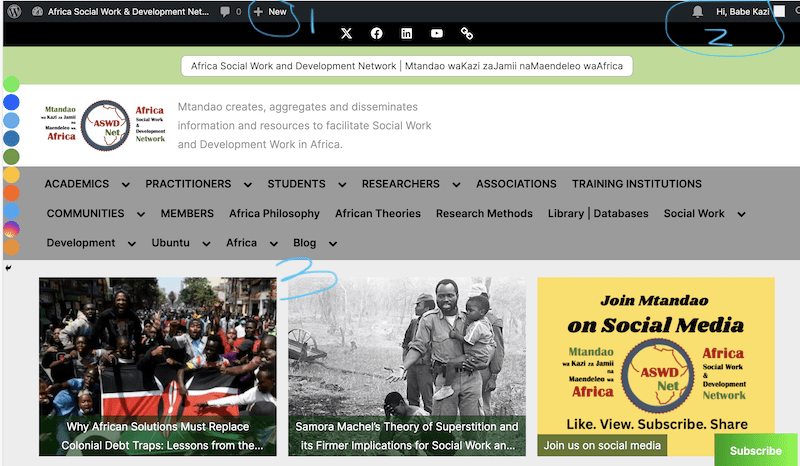Viewport: 800px width, 466px height.
Task: Open the Research Methods menu item
Action: tap(484, 213)
